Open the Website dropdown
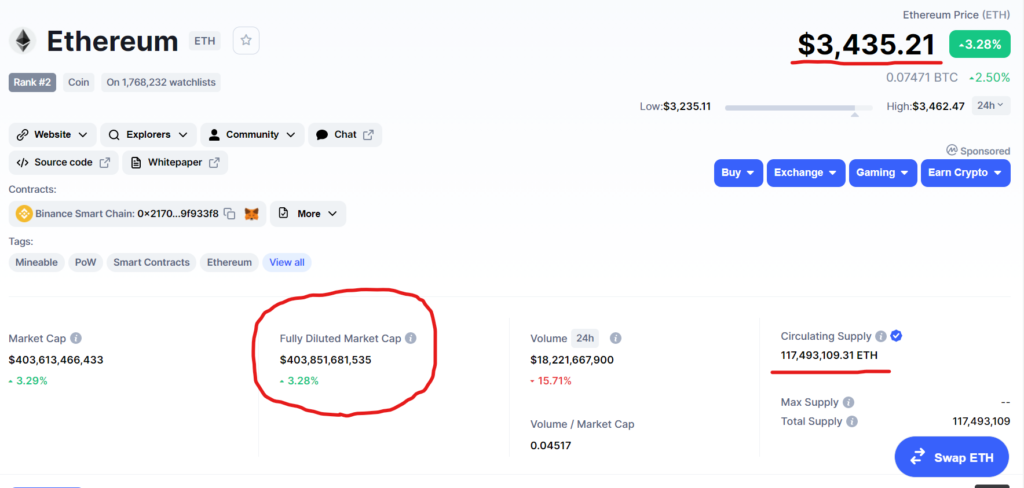Screen dimensions: 1024x488 click(52, 135)
